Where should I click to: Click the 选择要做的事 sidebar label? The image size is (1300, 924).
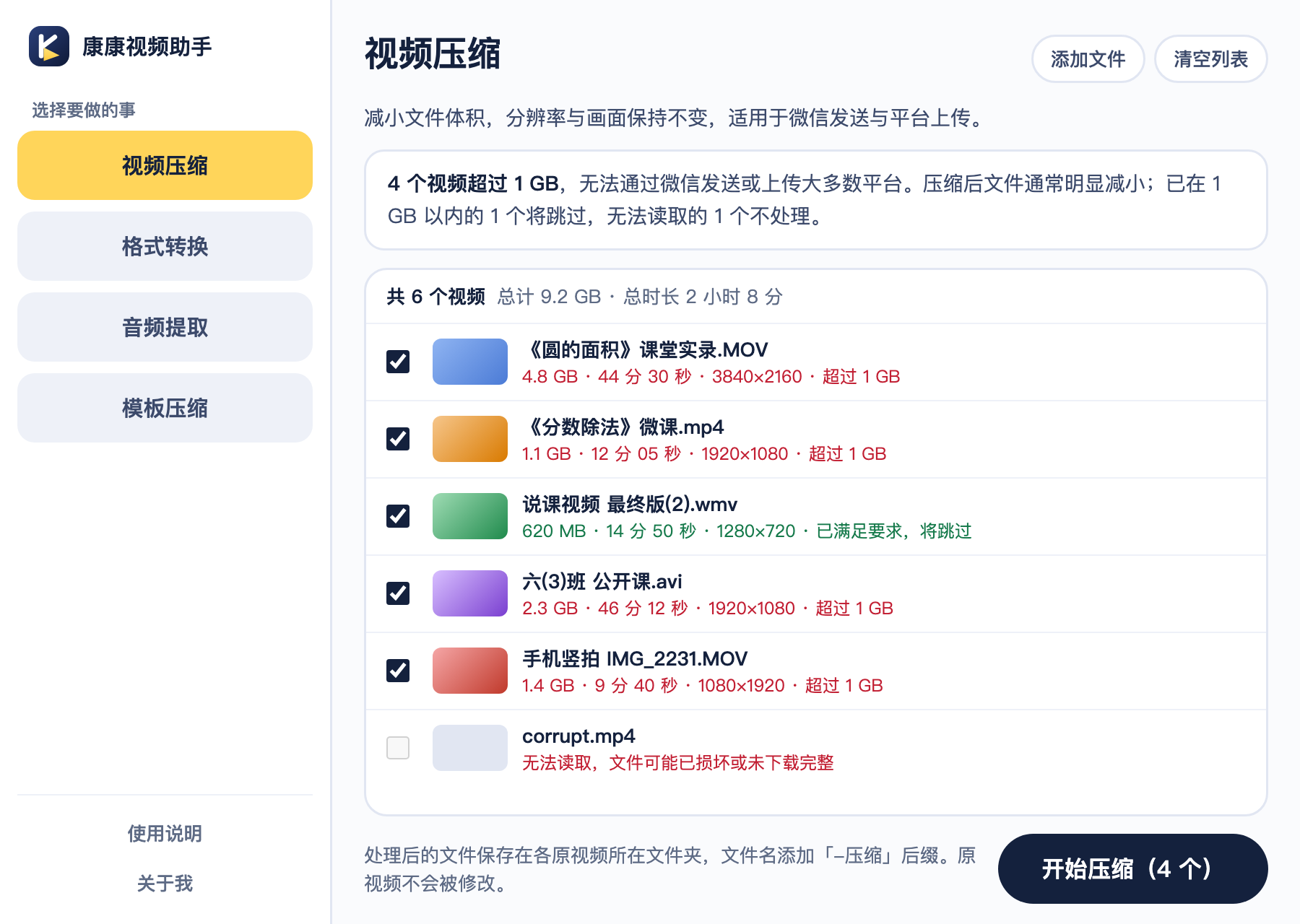click(x=84, y=110)
